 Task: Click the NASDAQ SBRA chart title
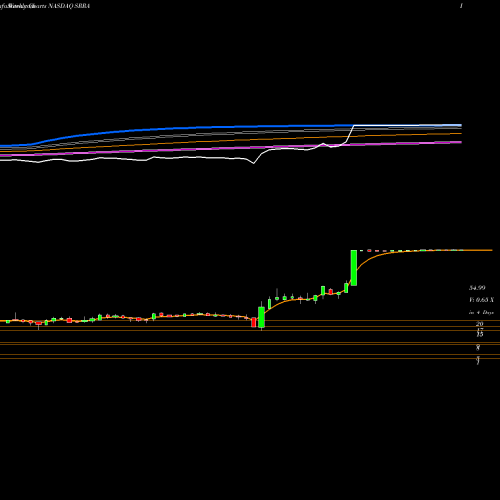pos(69,6)
